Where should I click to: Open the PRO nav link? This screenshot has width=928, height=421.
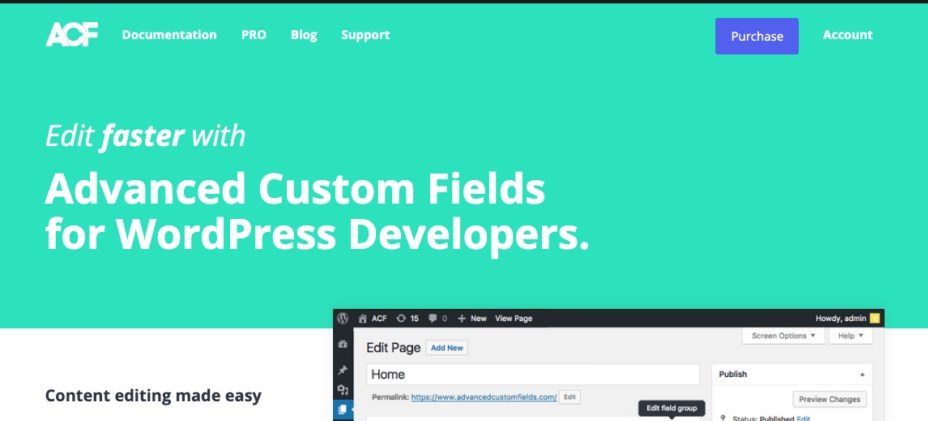point(253,35)
